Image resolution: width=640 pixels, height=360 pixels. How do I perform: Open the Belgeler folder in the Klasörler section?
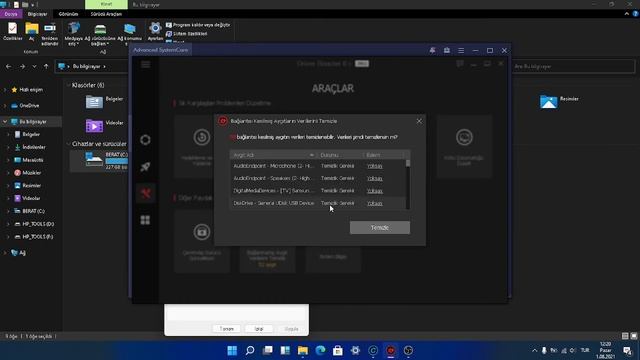(x=104, y=101)
